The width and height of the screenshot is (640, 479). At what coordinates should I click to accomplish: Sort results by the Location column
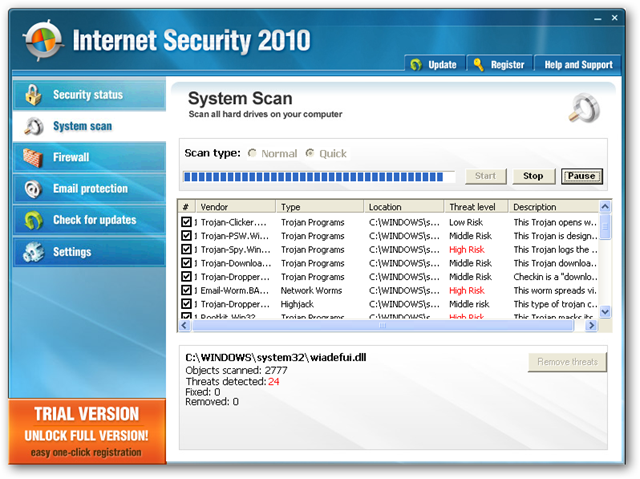404,207
